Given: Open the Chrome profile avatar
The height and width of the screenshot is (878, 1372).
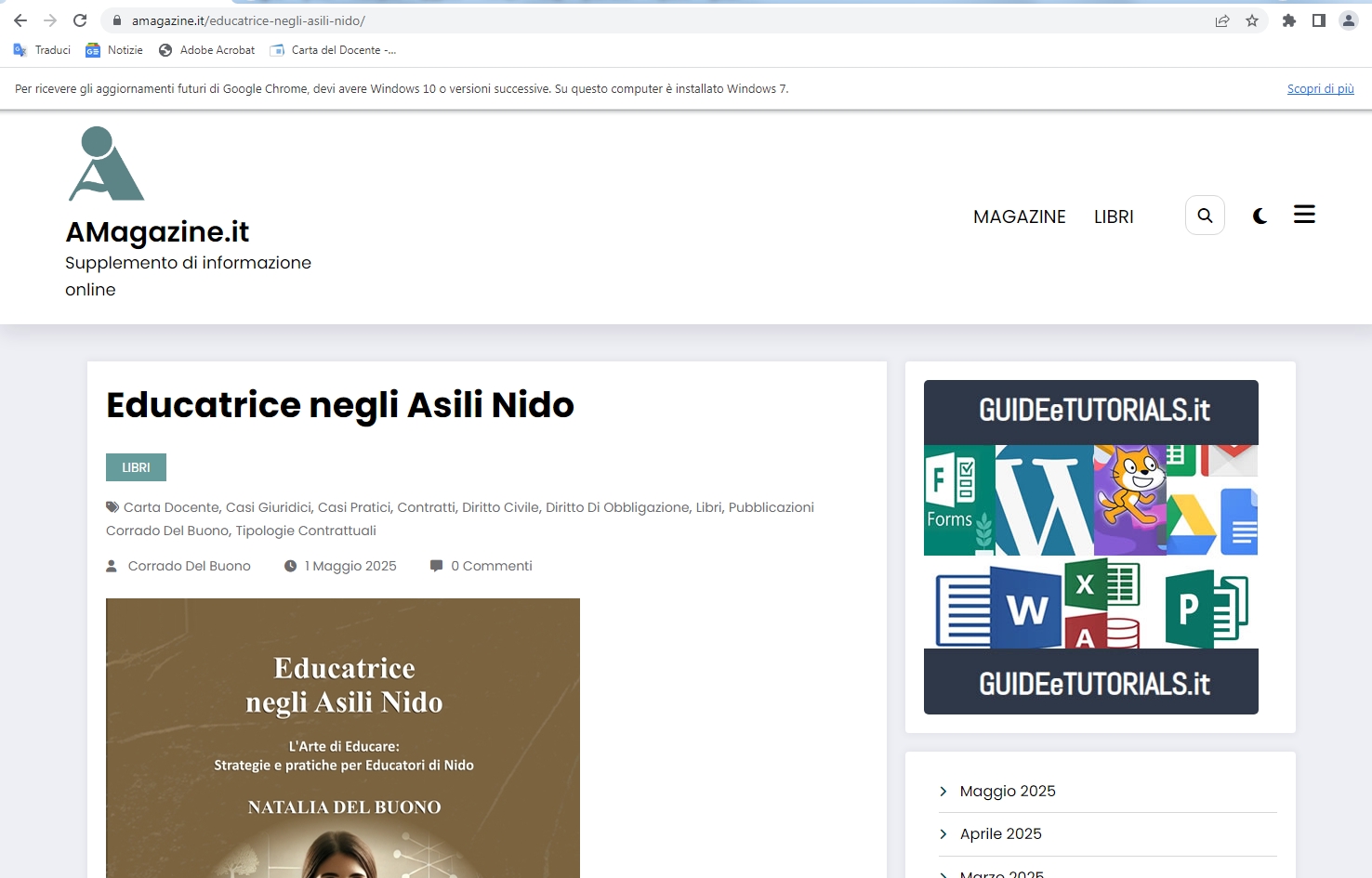Looking at the screenshot, I should [x=1348, y=20].
